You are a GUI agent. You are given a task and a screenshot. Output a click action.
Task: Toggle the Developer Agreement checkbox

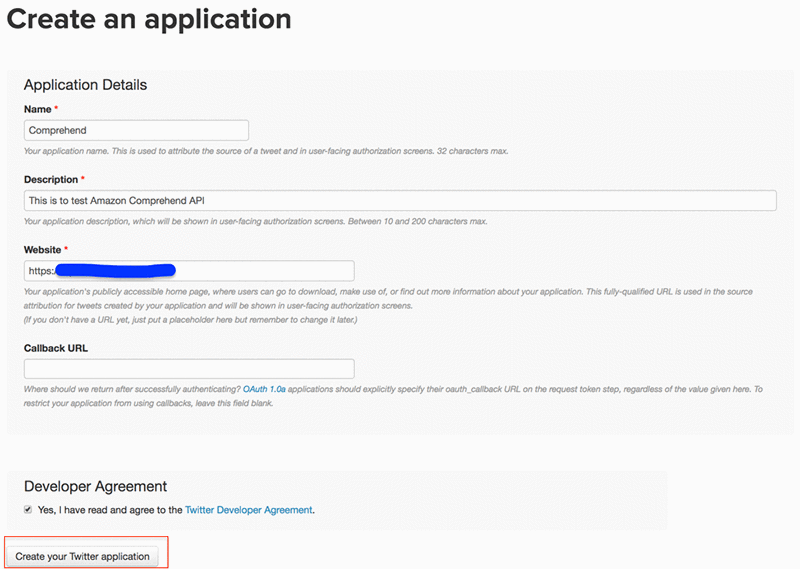(28, 509)
